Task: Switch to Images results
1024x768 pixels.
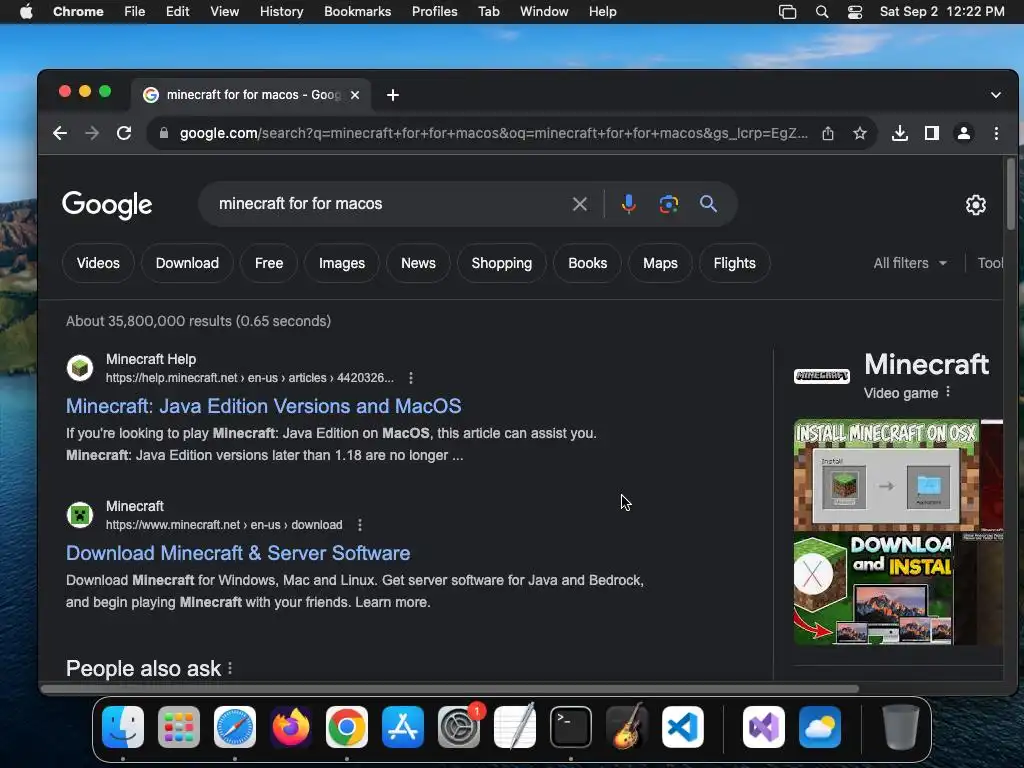Action: pyautogui.click(x=342, y=263)
